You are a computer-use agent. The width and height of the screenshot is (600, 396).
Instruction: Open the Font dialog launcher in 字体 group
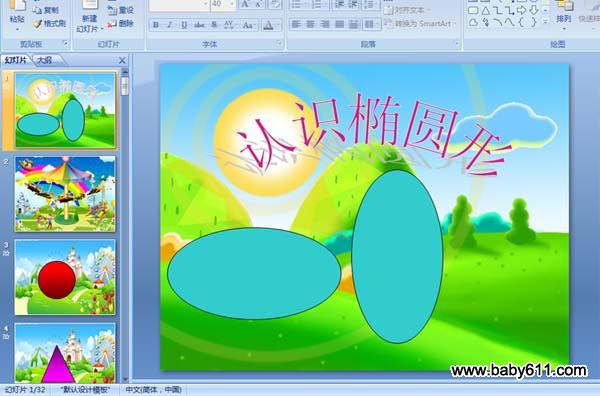(x=279, y=44)
